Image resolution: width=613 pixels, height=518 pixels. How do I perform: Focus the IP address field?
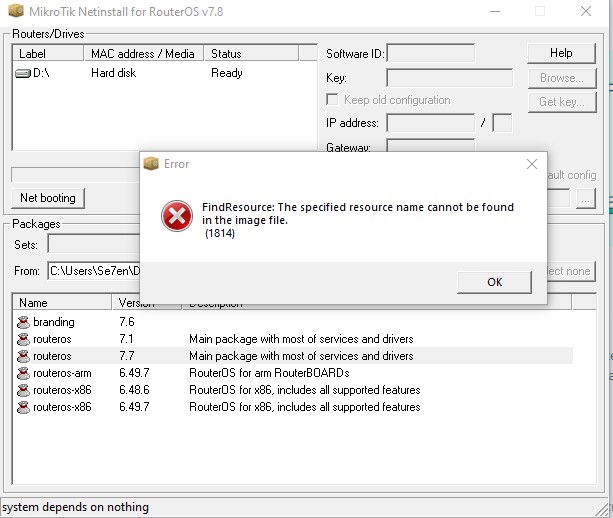coord(430,123)
